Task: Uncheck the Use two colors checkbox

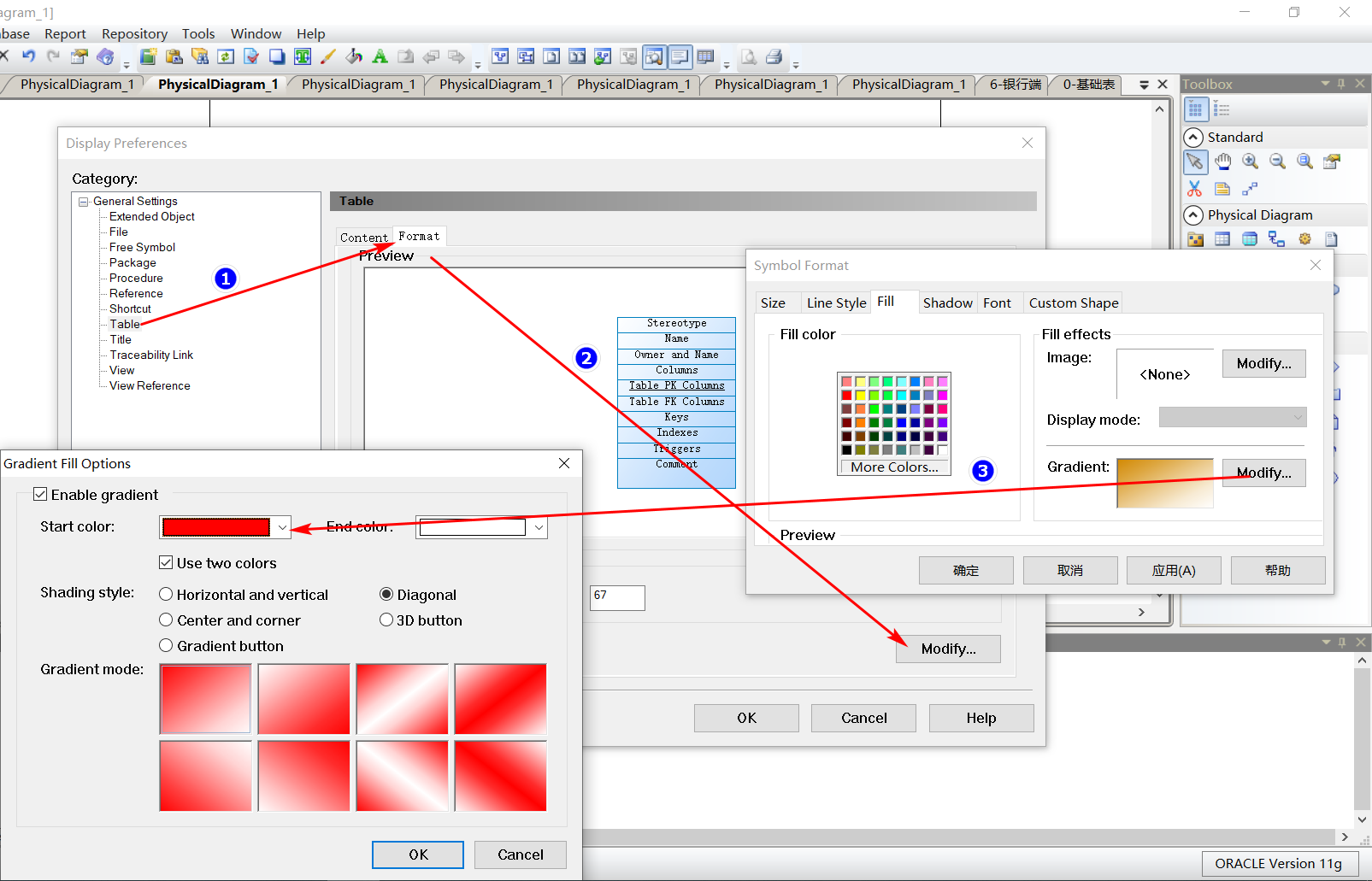Action: (166, 562)
